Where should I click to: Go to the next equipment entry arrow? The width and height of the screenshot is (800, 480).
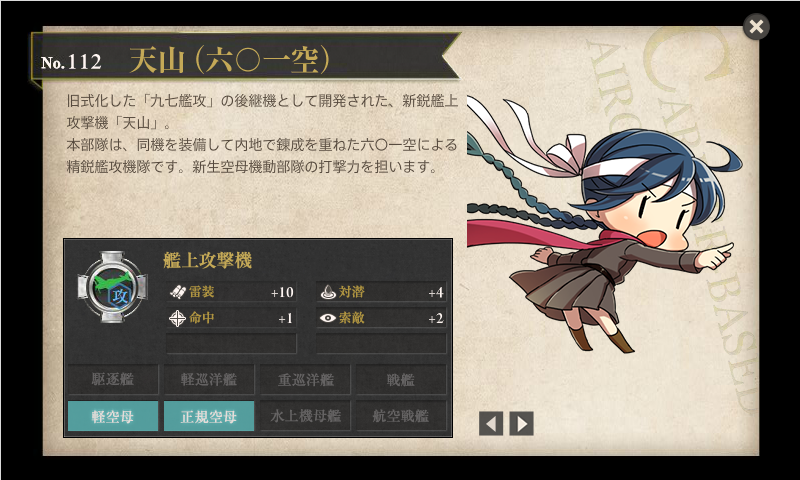(x=521, y=423)
